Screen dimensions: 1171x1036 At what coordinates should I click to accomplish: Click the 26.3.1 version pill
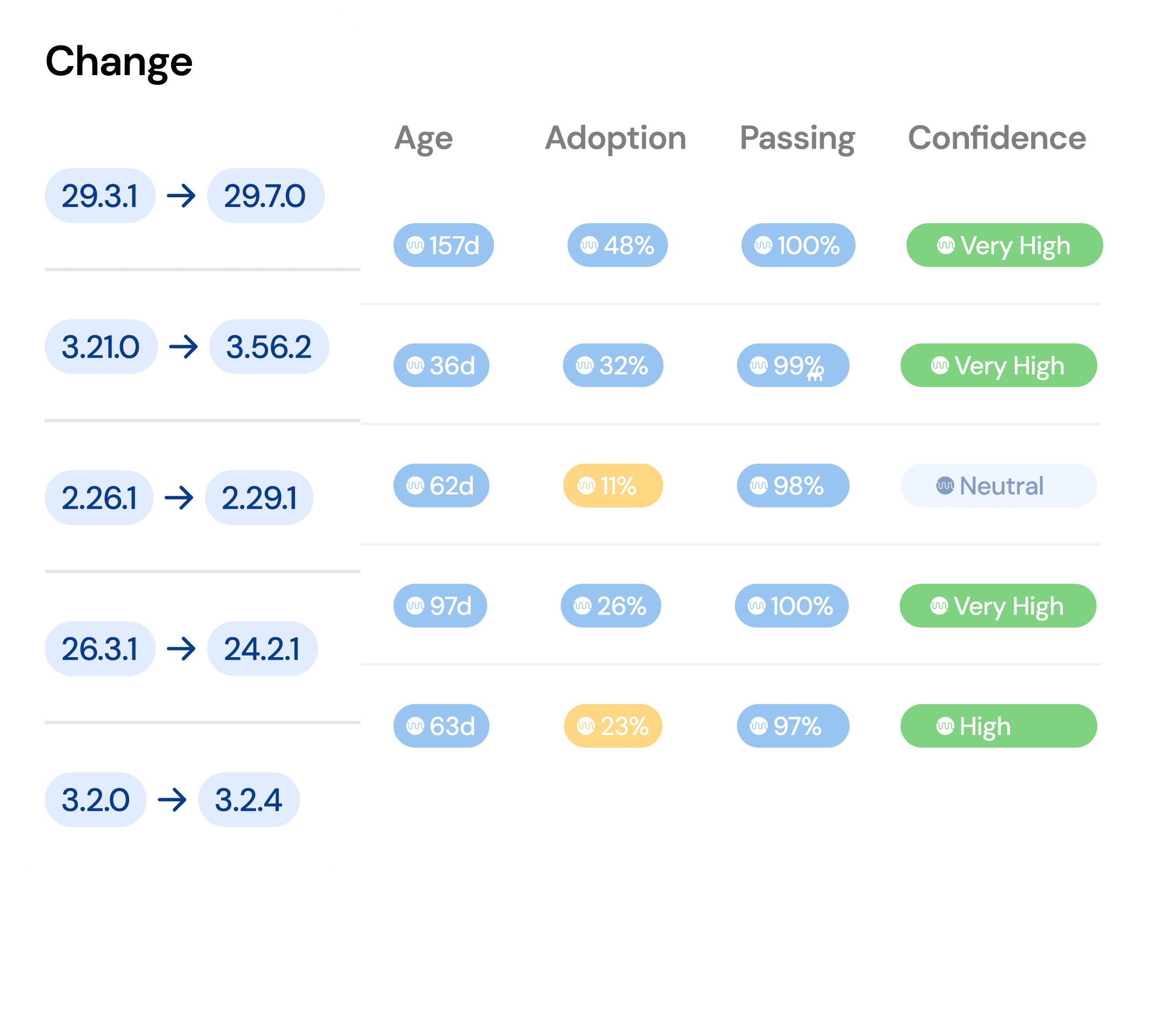click(x=99, y=649)
